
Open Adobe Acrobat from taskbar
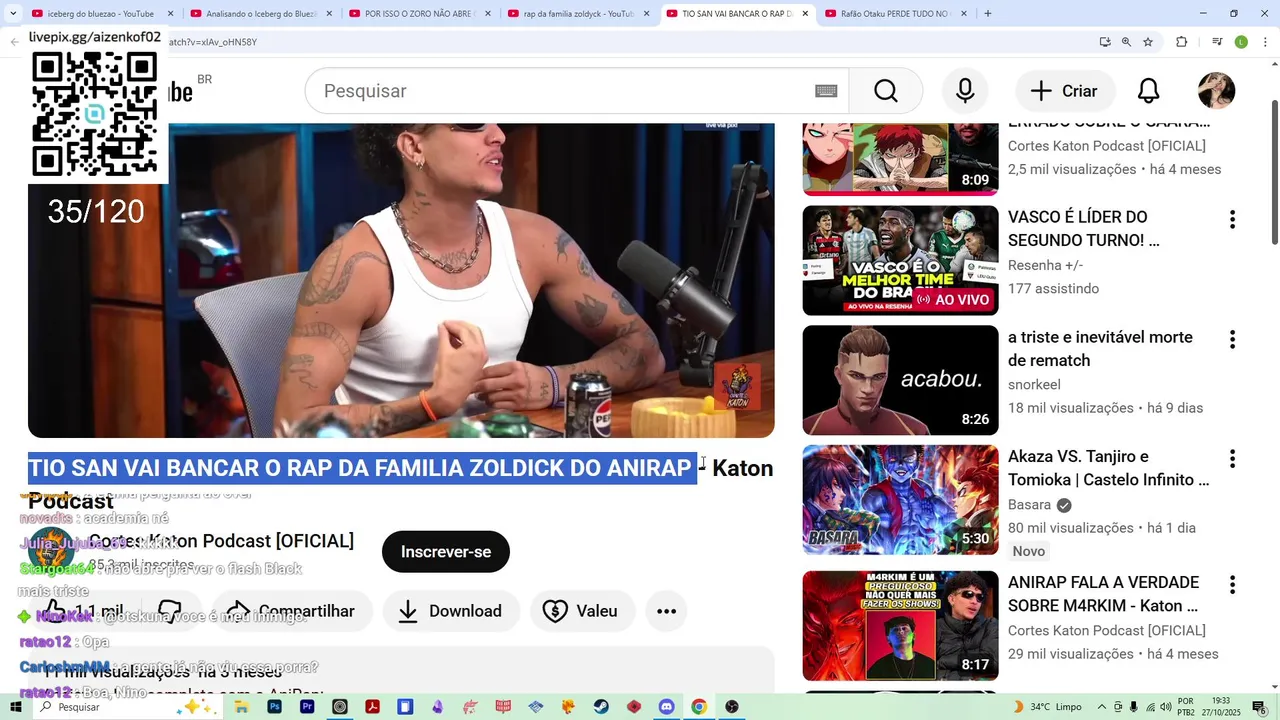point(372,707)
